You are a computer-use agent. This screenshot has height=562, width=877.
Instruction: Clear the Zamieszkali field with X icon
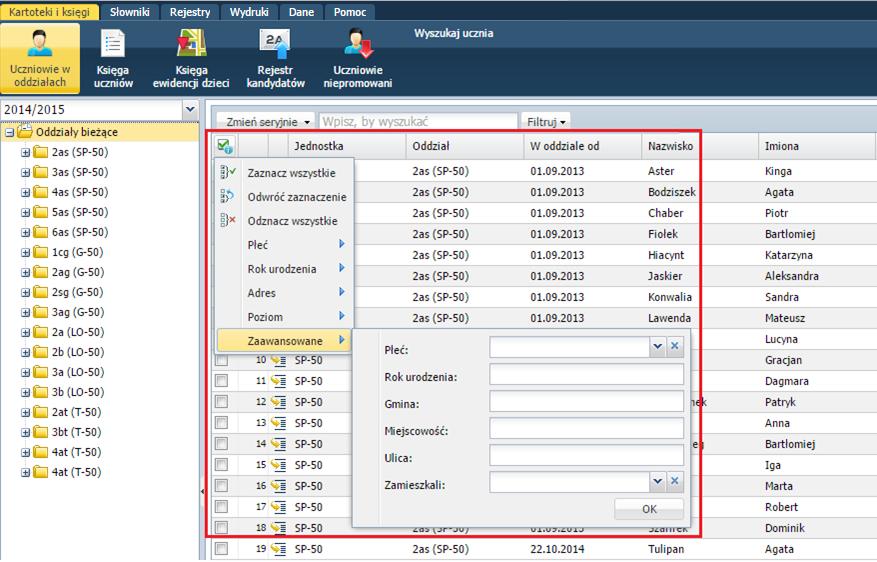[675, 481]
